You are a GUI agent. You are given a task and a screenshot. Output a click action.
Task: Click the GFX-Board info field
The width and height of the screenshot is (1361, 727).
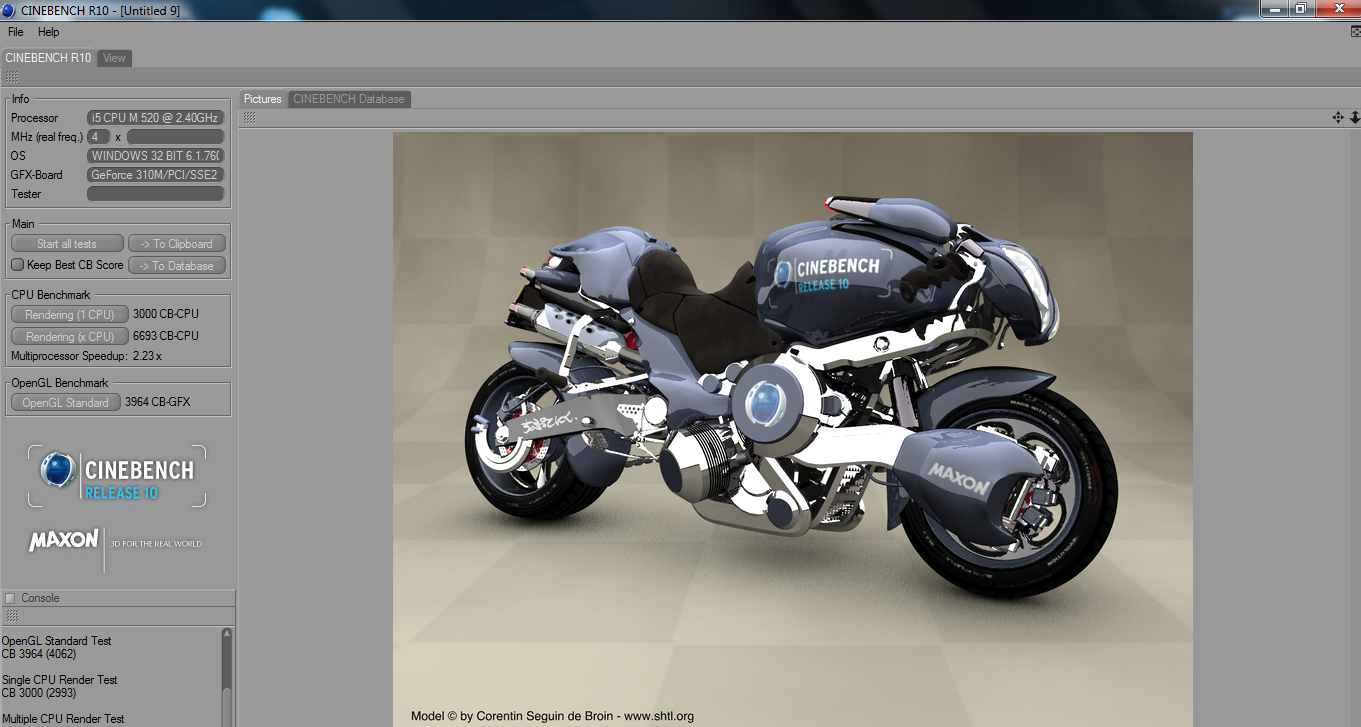pyautogui.click(x=156, y=175)
